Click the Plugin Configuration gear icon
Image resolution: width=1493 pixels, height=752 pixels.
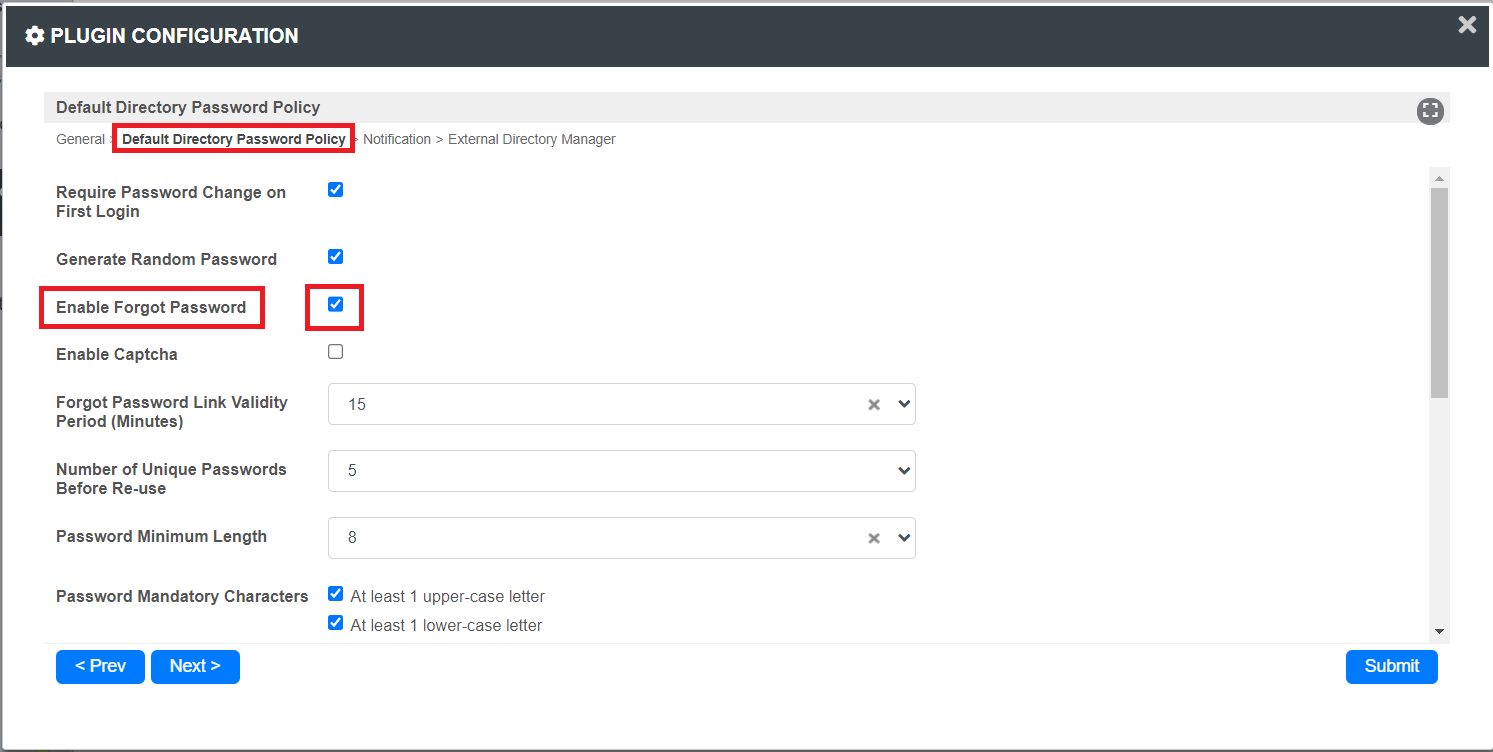click(35, 36)
